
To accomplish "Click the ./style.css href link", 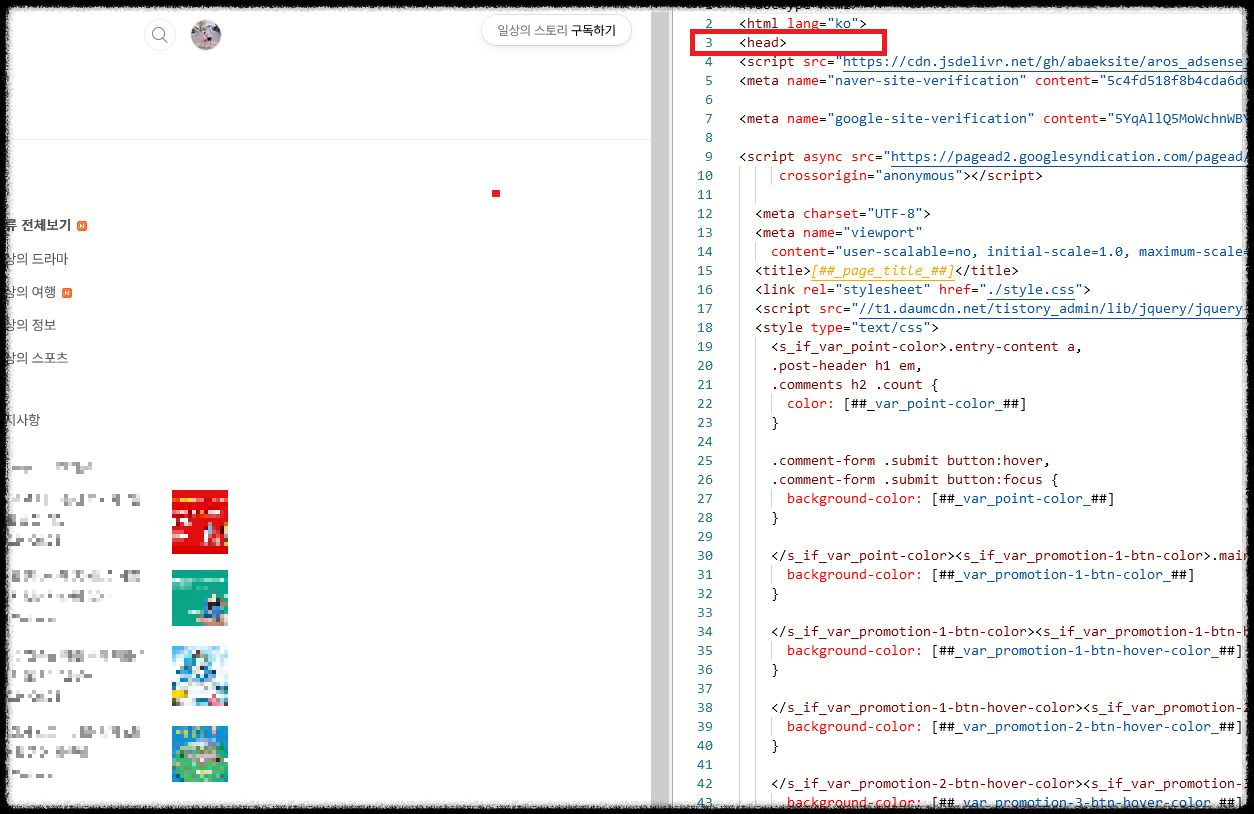I will (1030, 290).
